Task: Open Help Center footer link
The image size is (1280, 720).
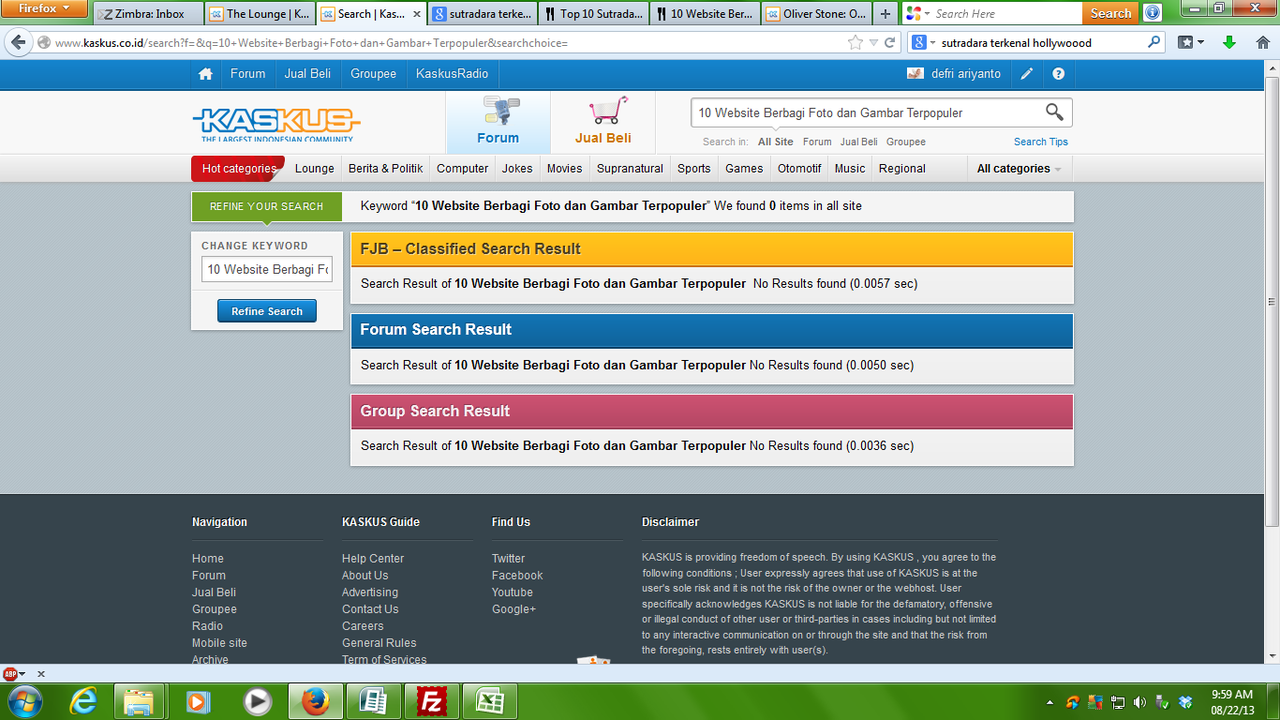Action: pos(373,558)
